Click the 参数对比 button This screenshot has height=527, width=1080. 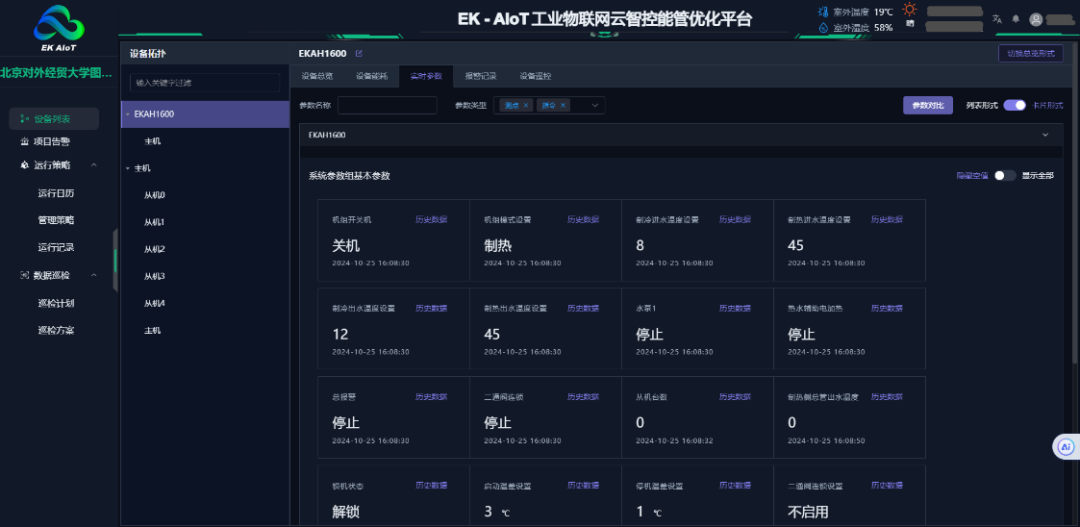(927, 105)
